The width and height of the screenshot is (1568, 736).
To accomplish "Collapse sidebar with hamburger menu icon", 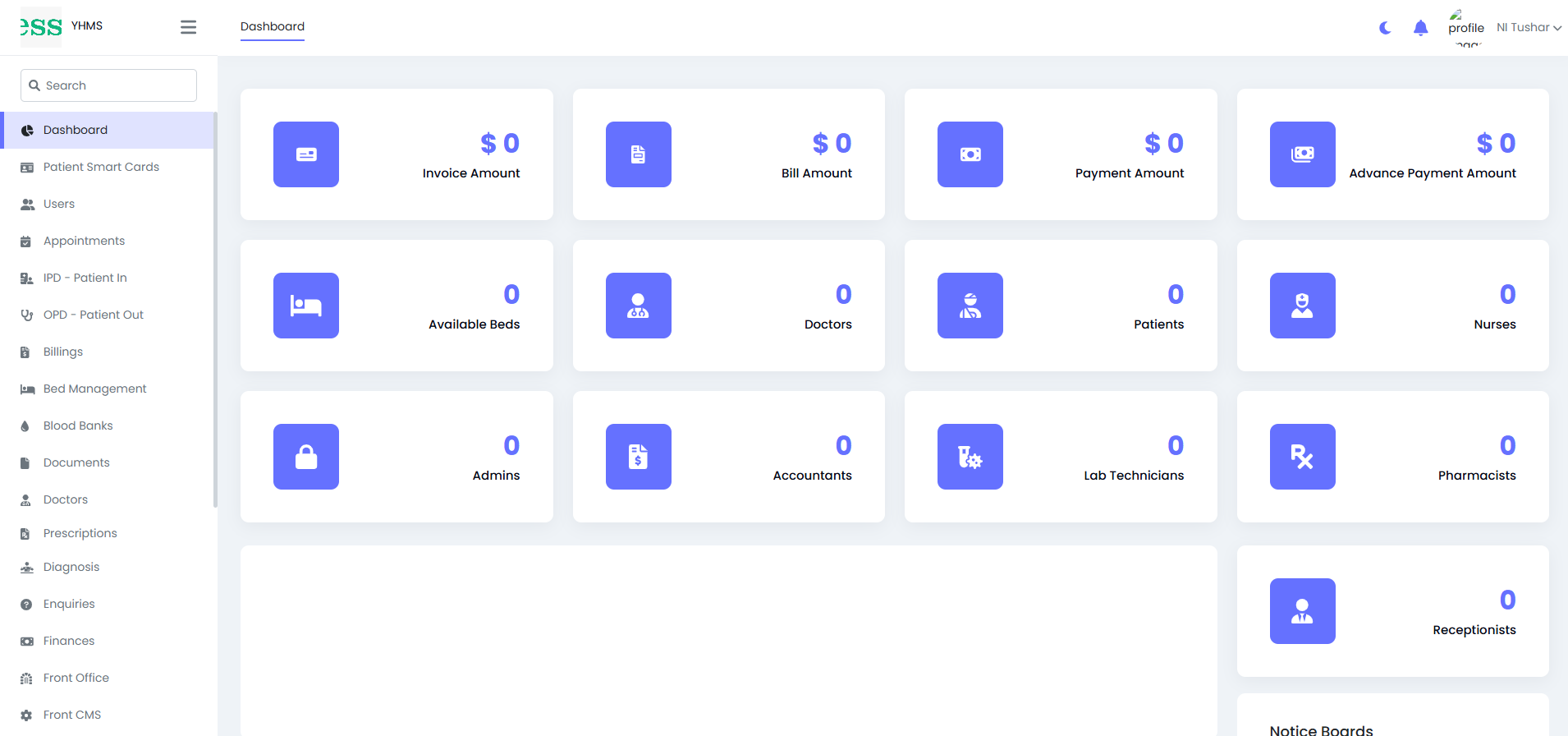I will click(188, 27).
